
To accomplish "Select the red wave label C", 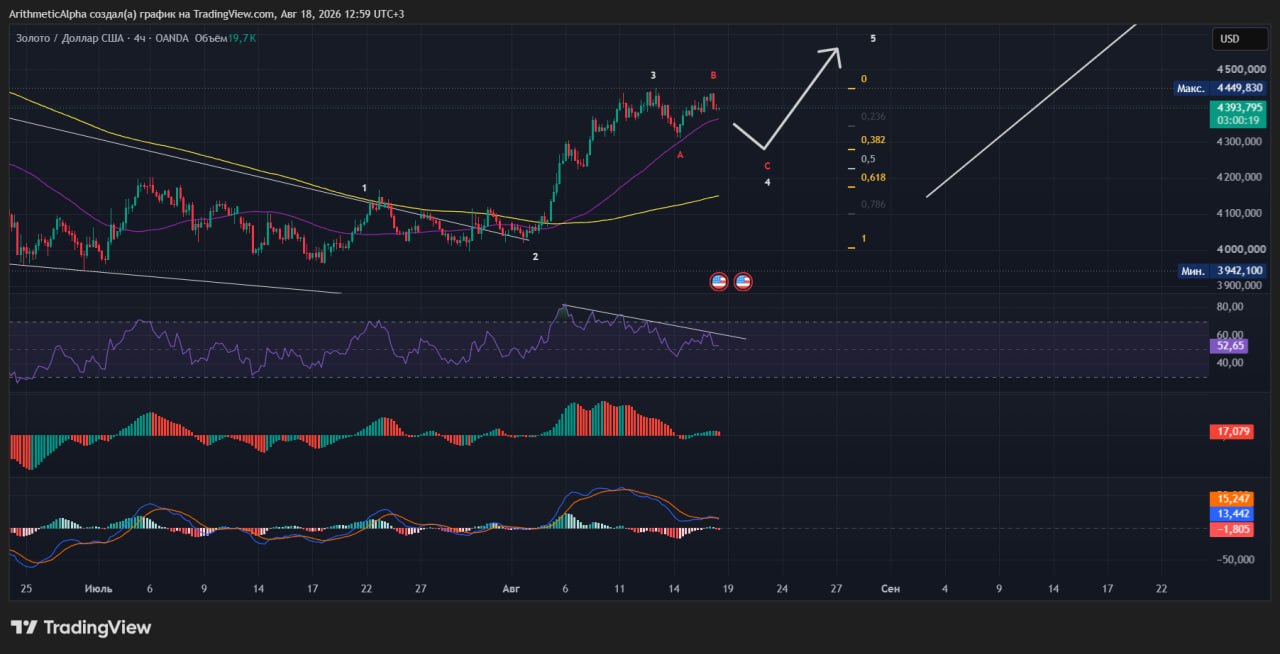I will point(767,165).
